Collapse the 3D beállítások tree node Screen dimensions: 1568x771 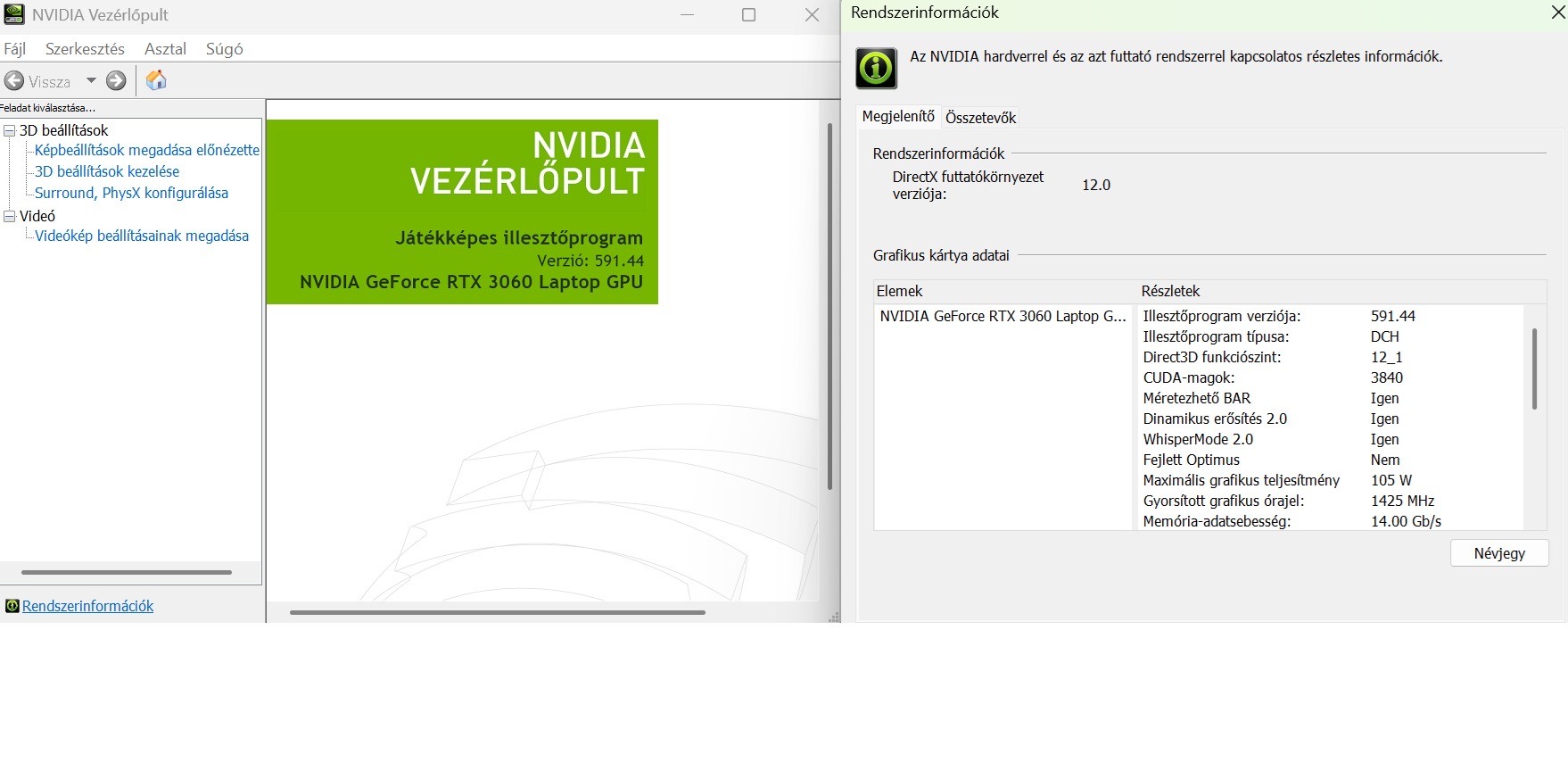10,130
